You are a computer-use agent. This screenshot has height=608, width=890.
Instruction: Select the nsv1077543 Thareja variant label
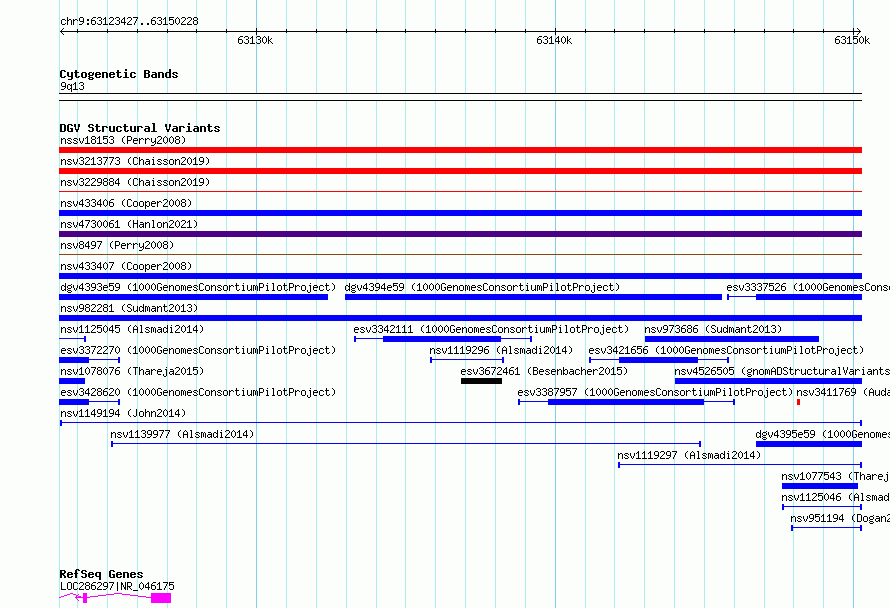point(836,476)
